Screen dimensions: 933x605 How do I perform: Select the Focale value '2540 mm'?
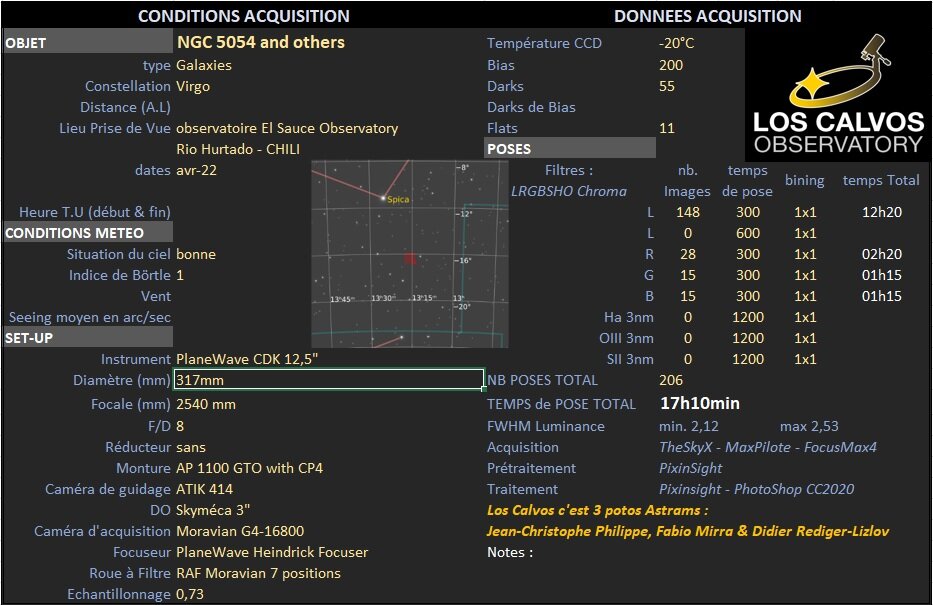(206, 404)
